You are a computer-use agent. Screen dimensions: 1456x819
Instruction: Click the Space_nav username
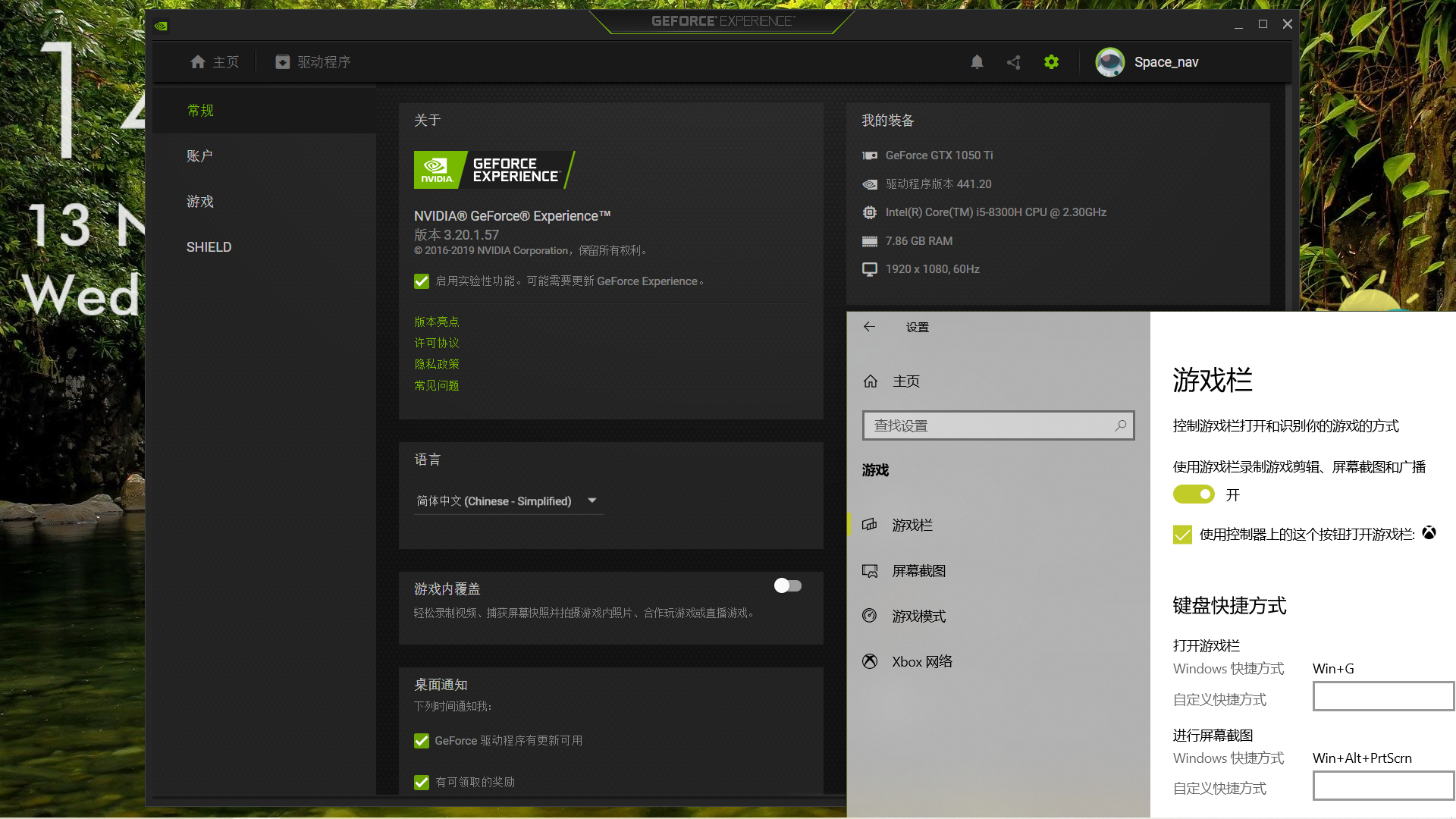1166,62
